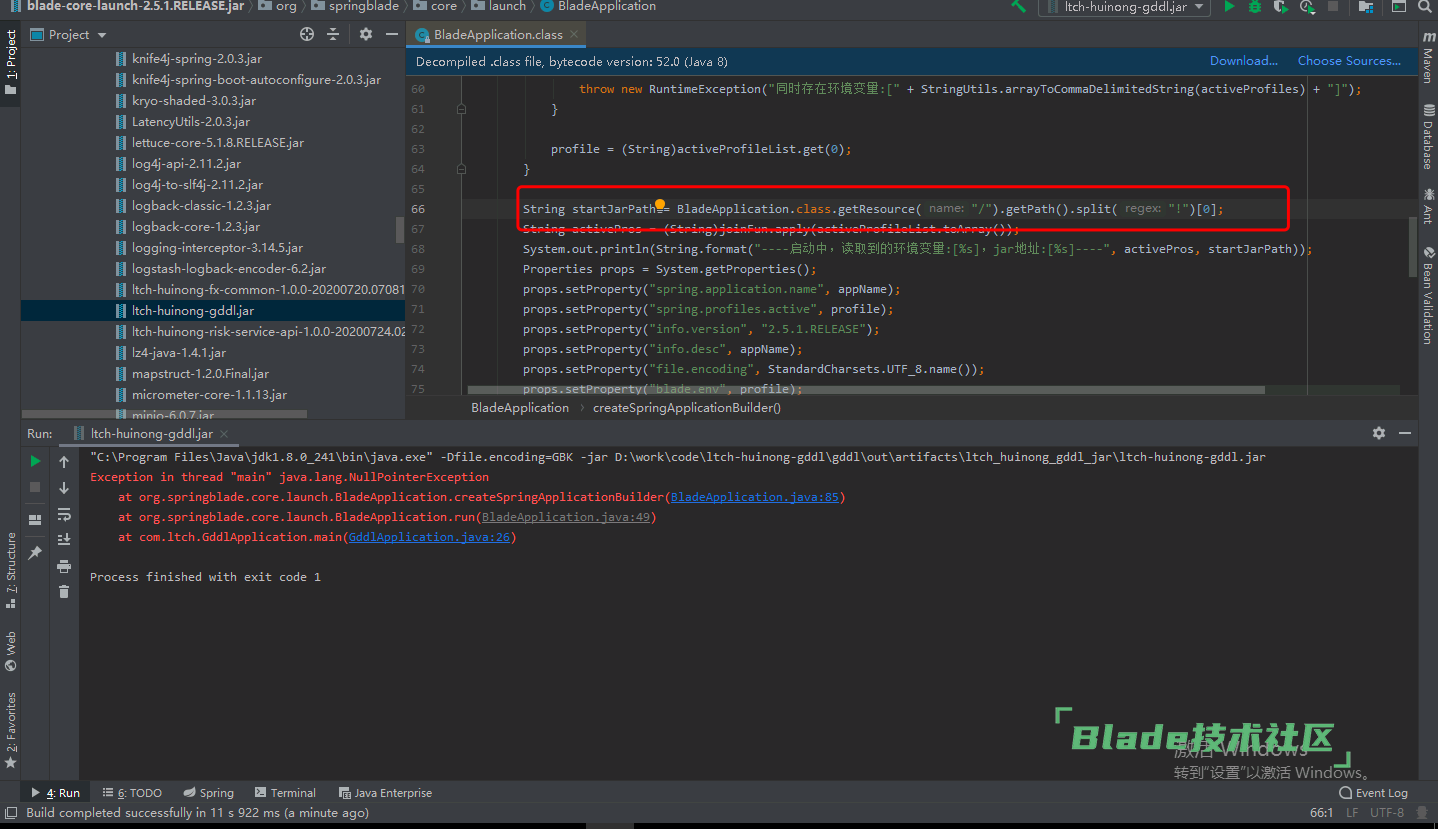Toggle scroll to end in the console
The height and width of the screenshot is (829, 1438).
[x=64, y=540]
